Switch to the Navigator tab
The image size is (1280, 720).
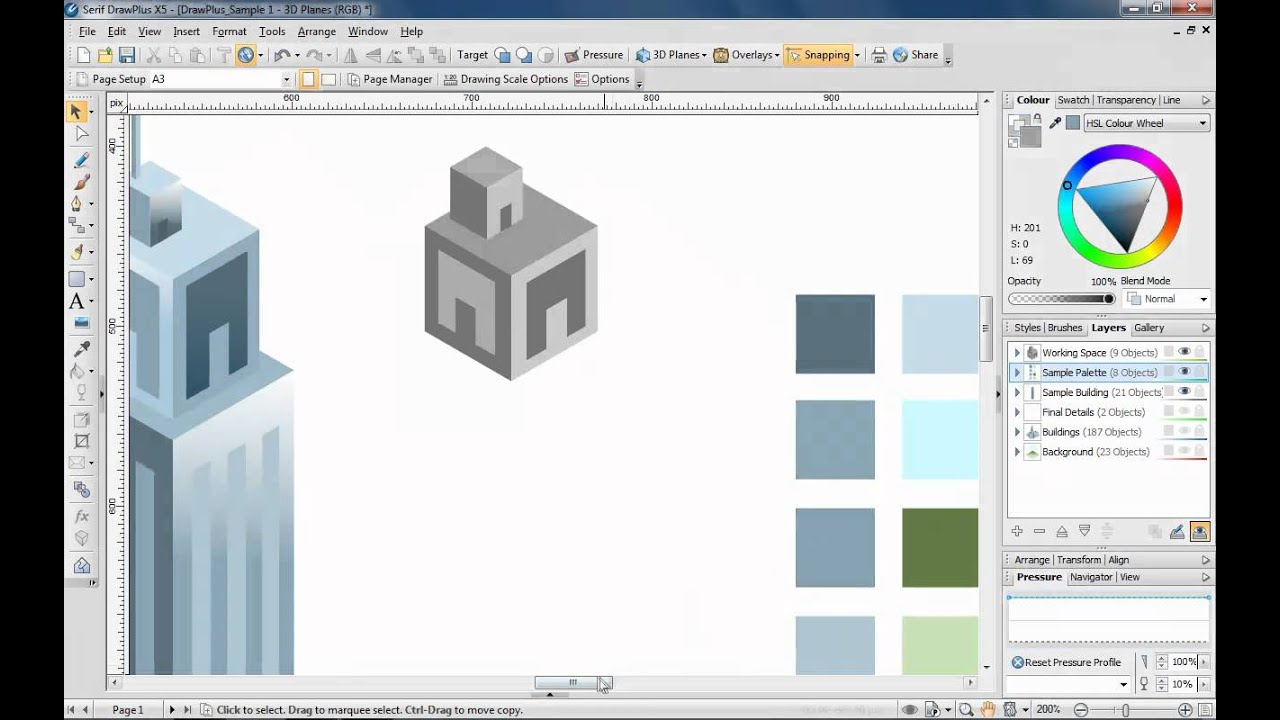click(1091, 577)
